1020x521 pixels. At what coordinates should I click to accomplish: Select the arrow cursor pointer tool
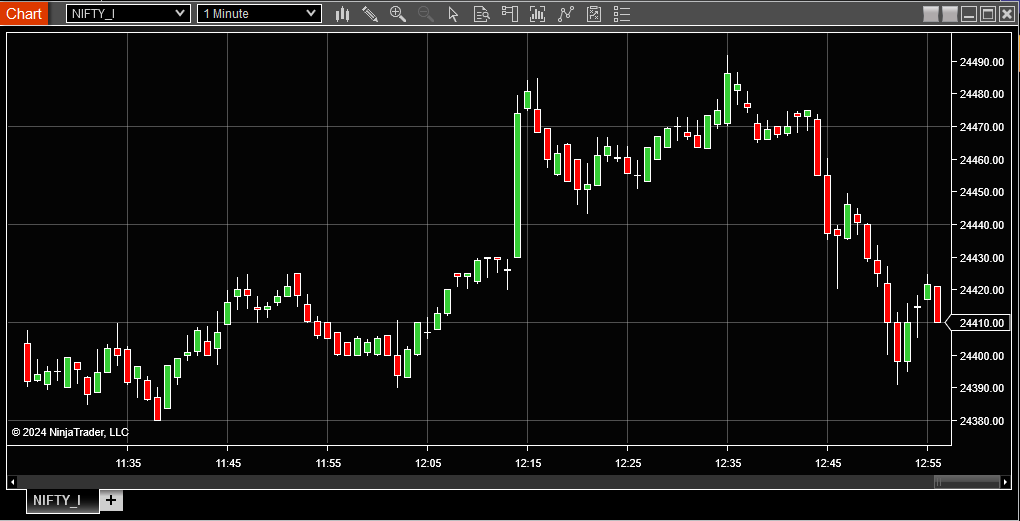[454, 14]
